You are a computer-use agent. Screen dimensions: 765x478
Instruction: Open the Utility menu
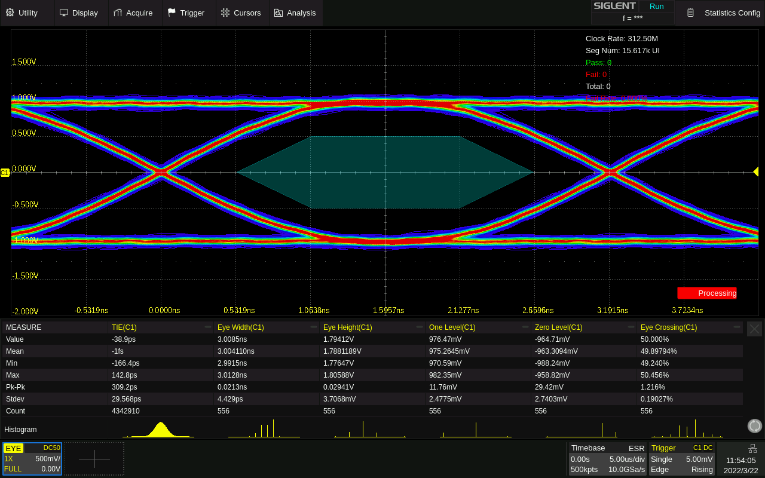22,13
